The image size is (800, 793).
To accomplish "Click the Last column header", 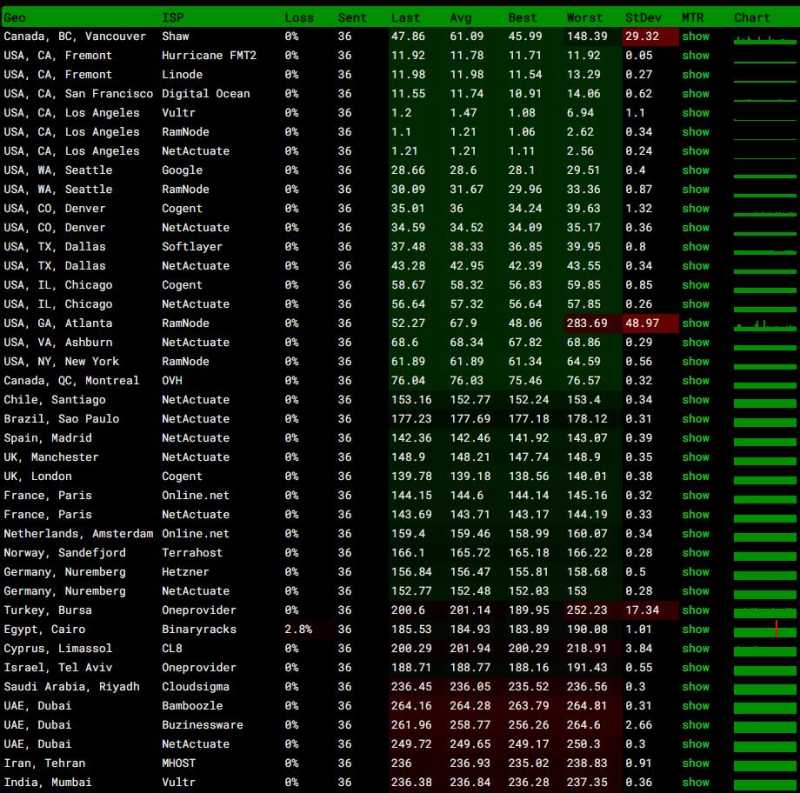I will pyautogui.click(x=406, y=18).
